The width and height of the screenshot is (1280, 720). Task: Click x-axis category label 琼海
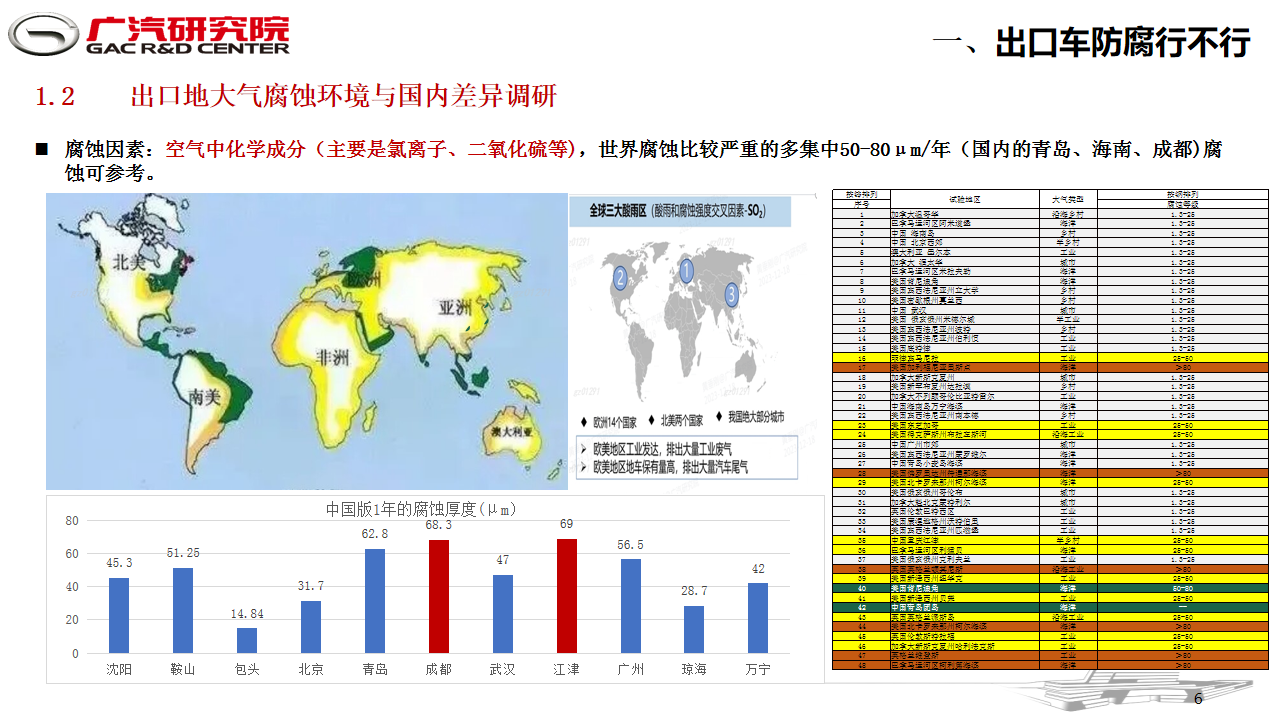tap(694, 669)
